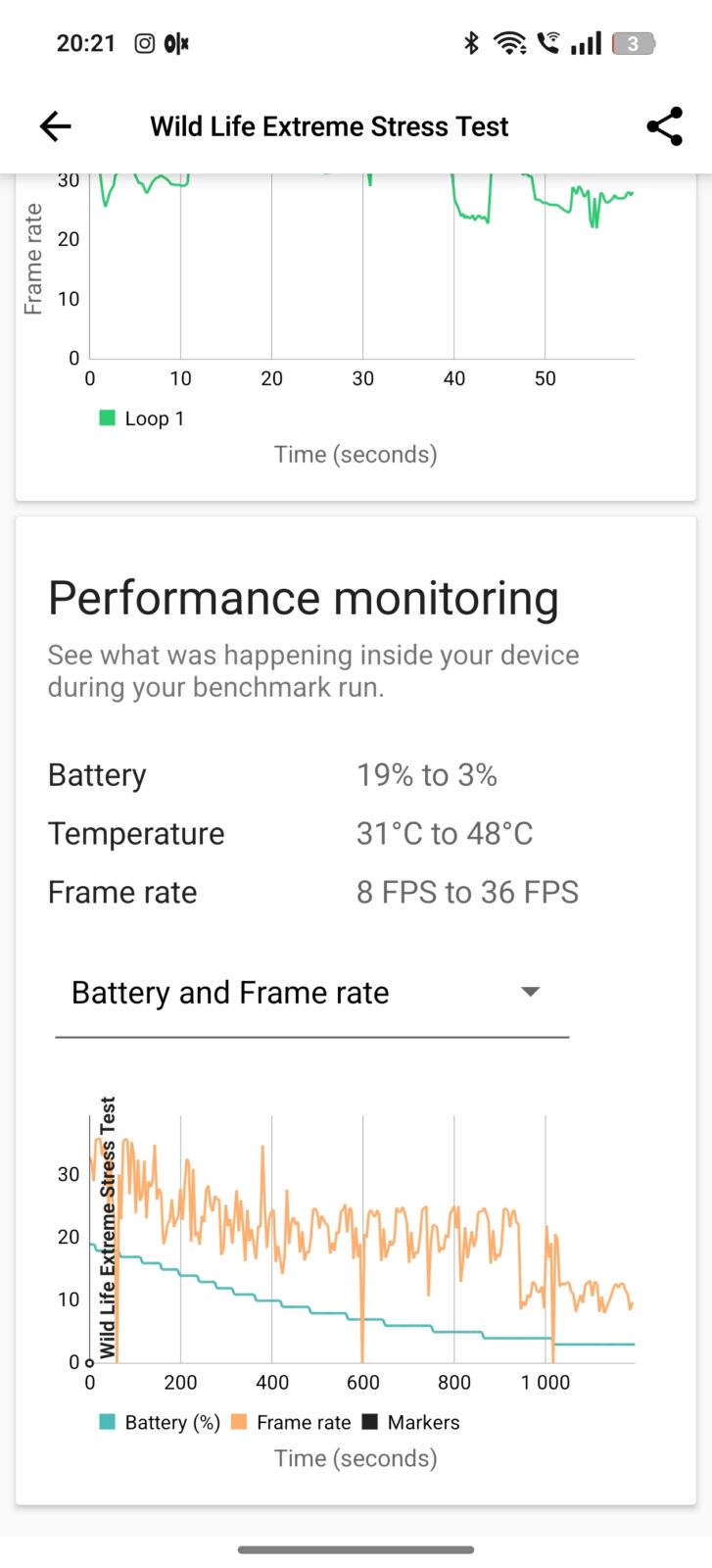Tap the Wild Life Extreme Stress Test title

tap(329, 126)
